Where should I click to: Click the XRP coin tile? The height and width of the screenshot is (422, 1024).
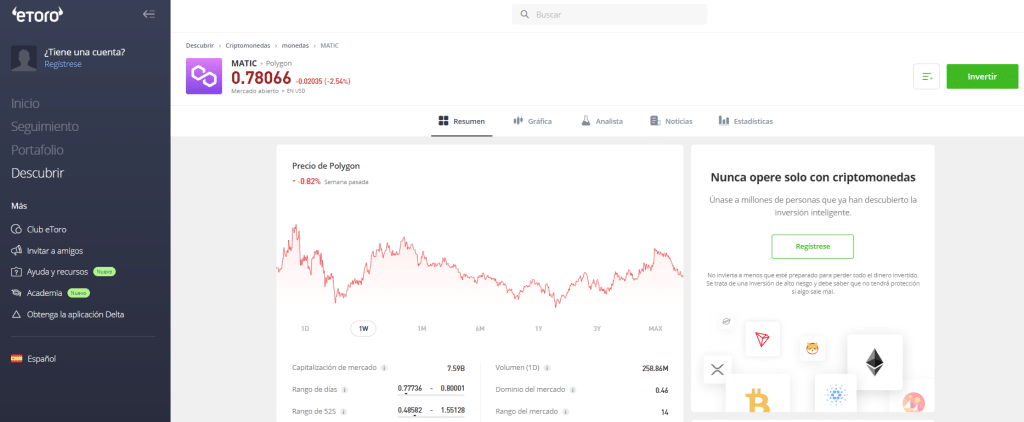point(717,370)
